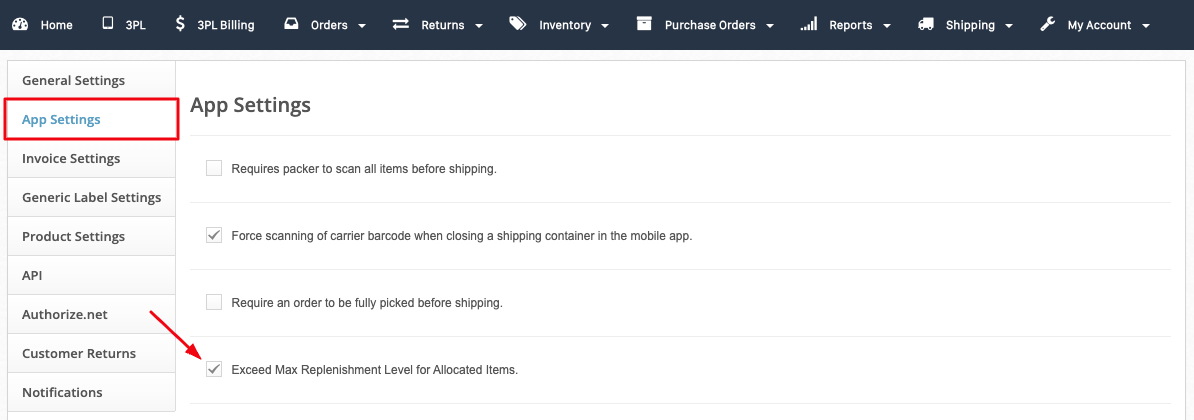Uncheck force scanning of carrier barcode

tap(214, 235)
